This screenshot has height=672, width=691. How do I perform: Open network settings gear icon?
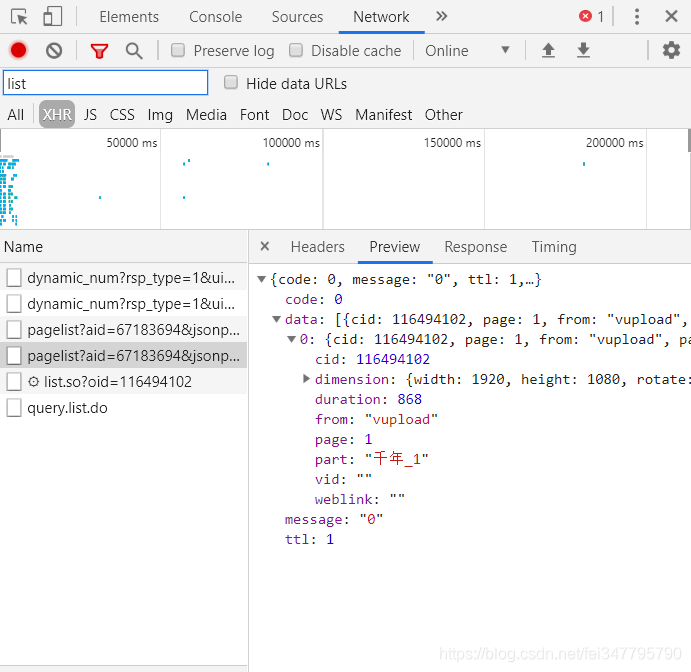click(671, 50)
